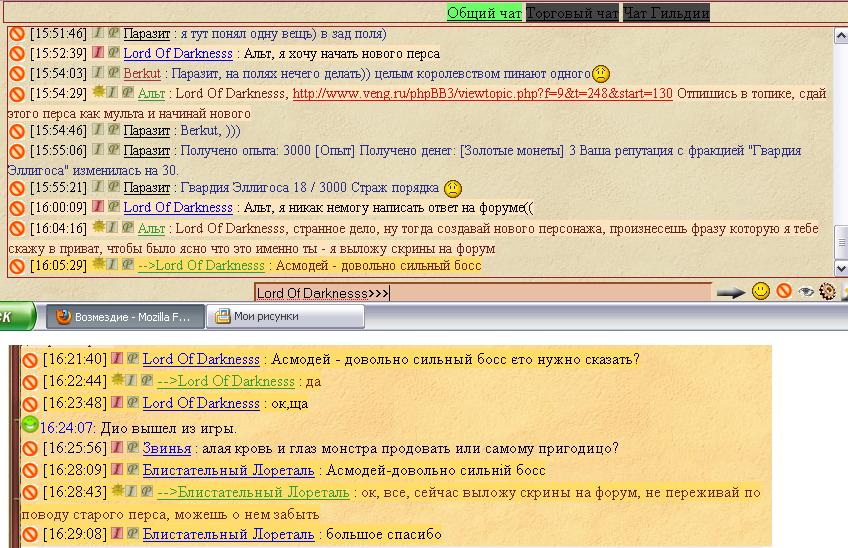Viewport: 848px width, 548px height.
Task: Open chat settings gear icon
Action: point(827,291)
